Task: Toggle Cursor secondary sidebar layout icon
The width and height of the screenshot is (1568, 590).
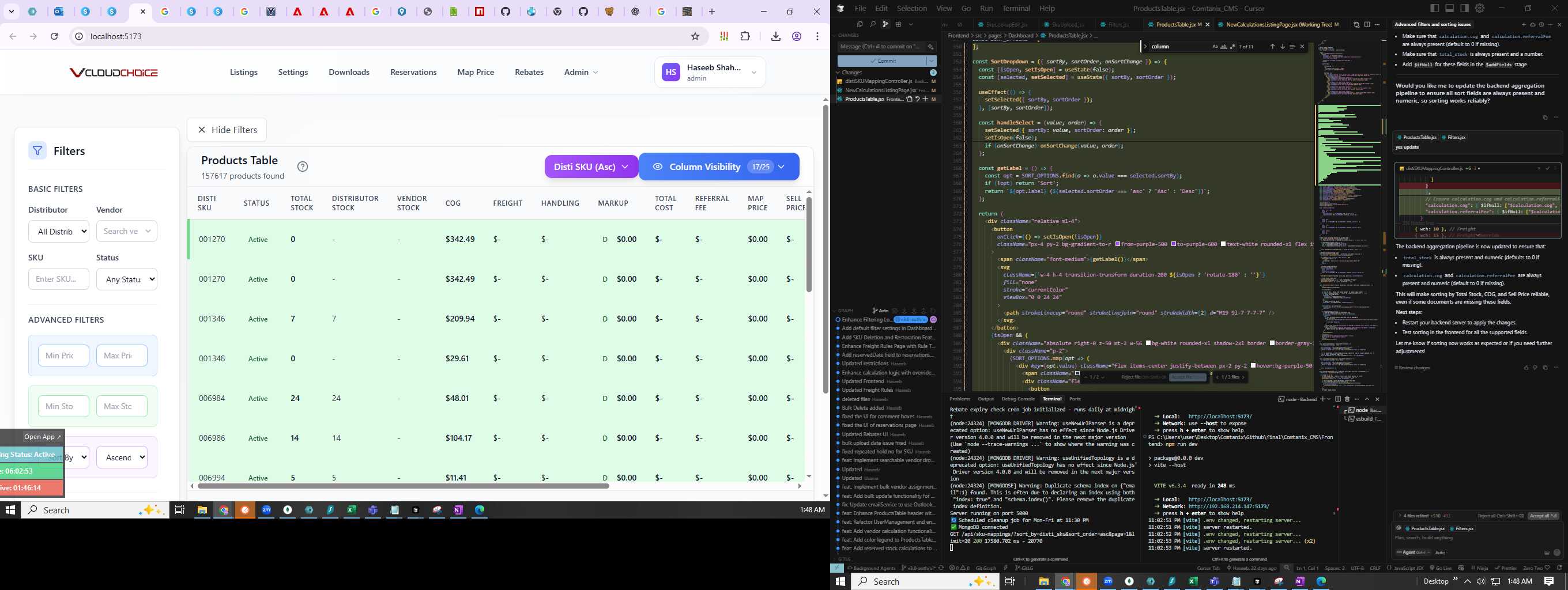Action: pyautogui.click(x=1464, y=8)
